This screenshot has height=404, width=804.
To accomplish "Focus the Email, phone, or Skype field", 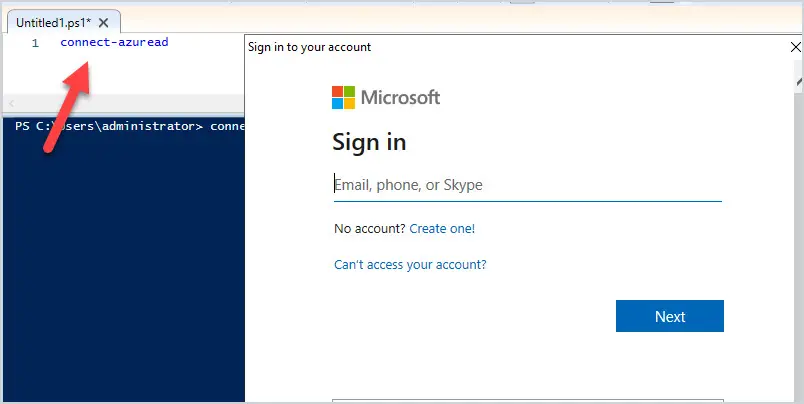I will pos(528,185).
